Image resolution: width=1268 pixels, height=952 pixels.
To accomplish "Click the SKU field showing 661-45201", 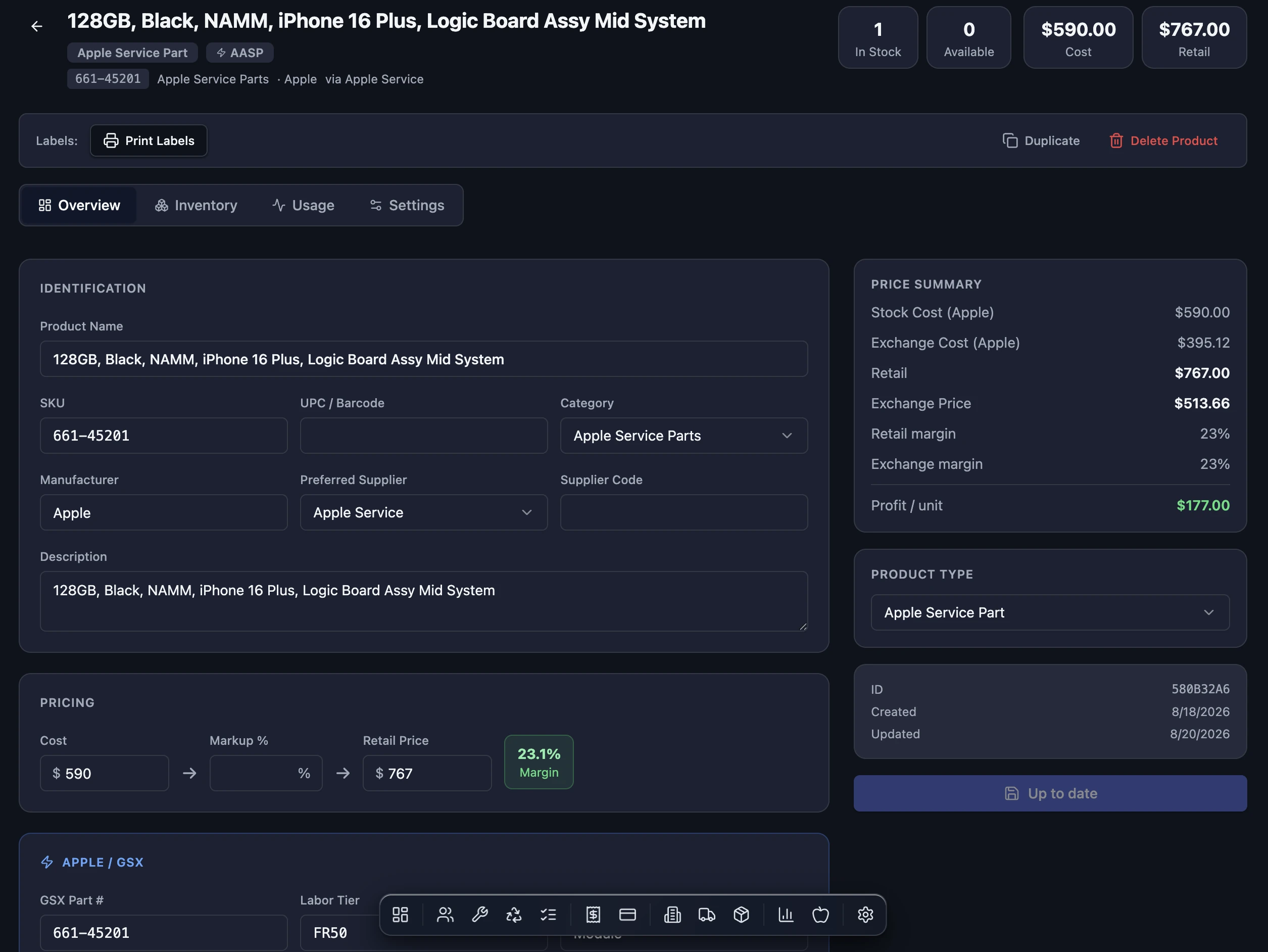I will (163, 436).
